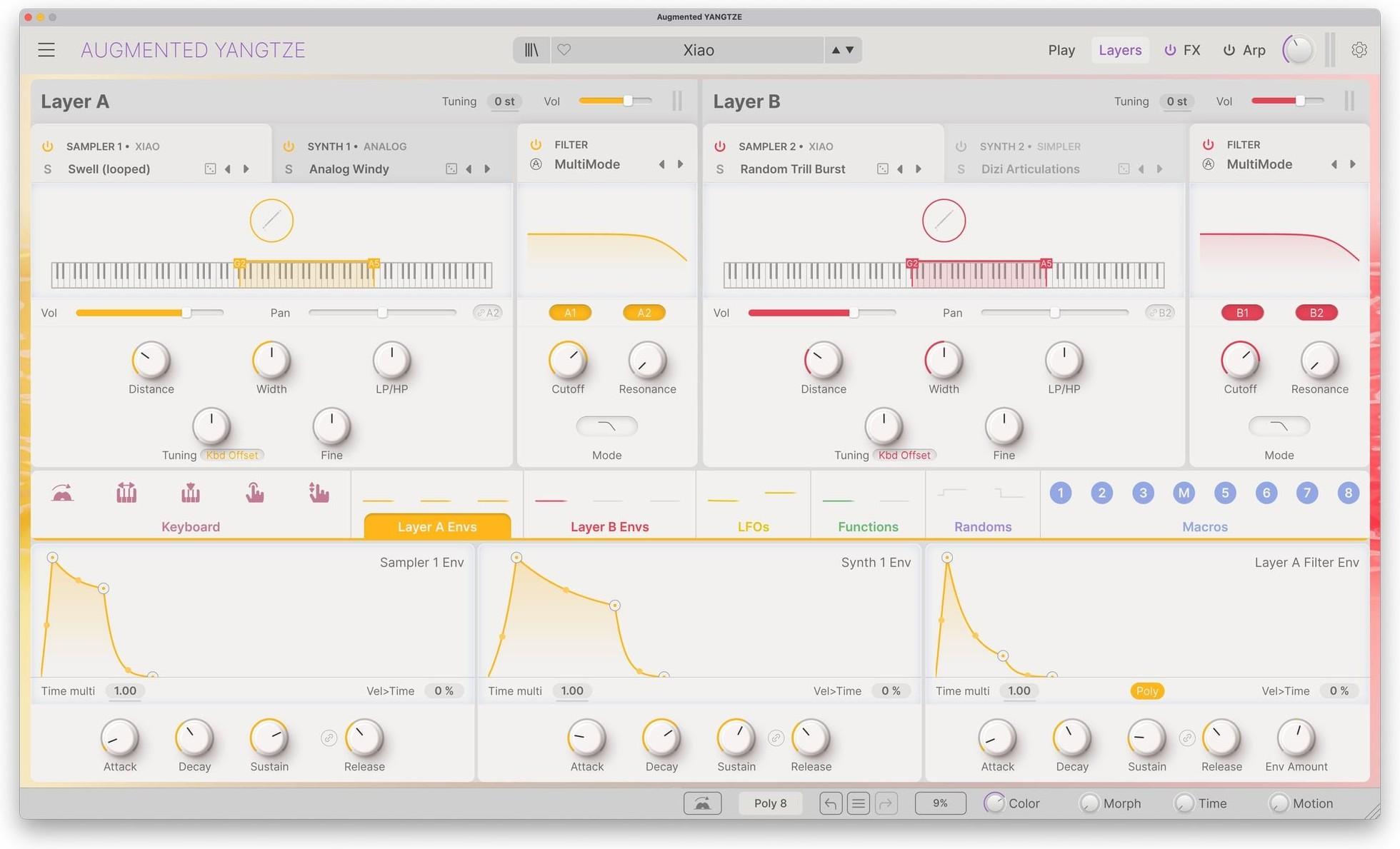Screen dimensions: 1400x849
Task: Click the undo arrow icon
Action: click(830, 803)
